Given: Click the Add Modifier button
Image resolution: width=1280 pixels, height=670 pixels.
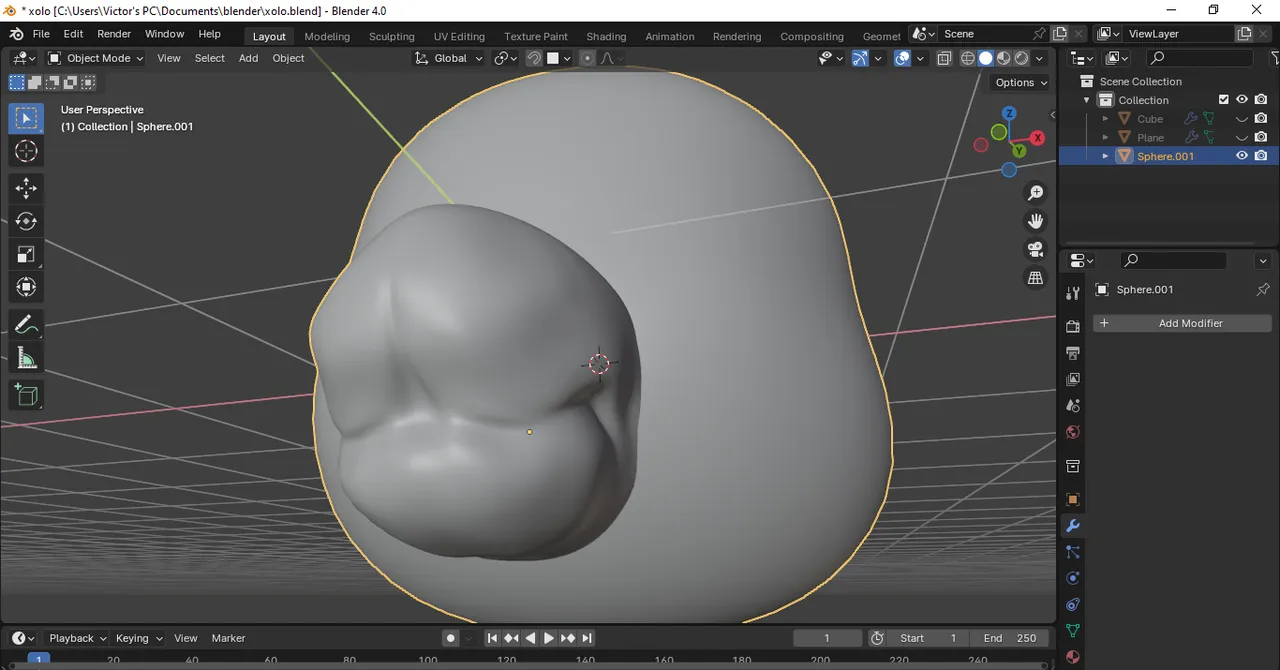Looking at the screenshot, I should click(x=1182, y=323).
